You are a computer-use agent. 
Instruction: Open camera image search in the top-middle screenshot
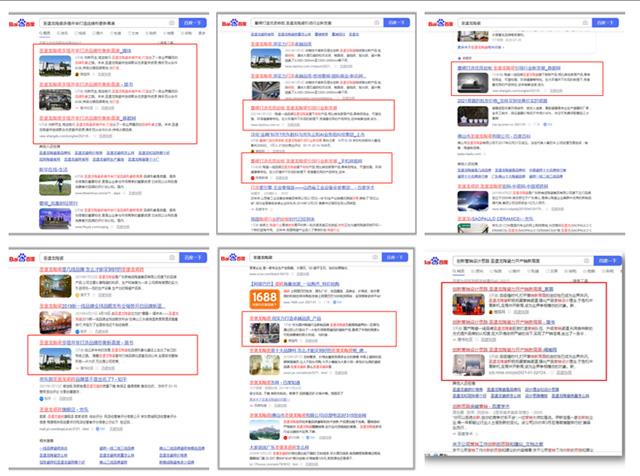(x=376, y=22)
